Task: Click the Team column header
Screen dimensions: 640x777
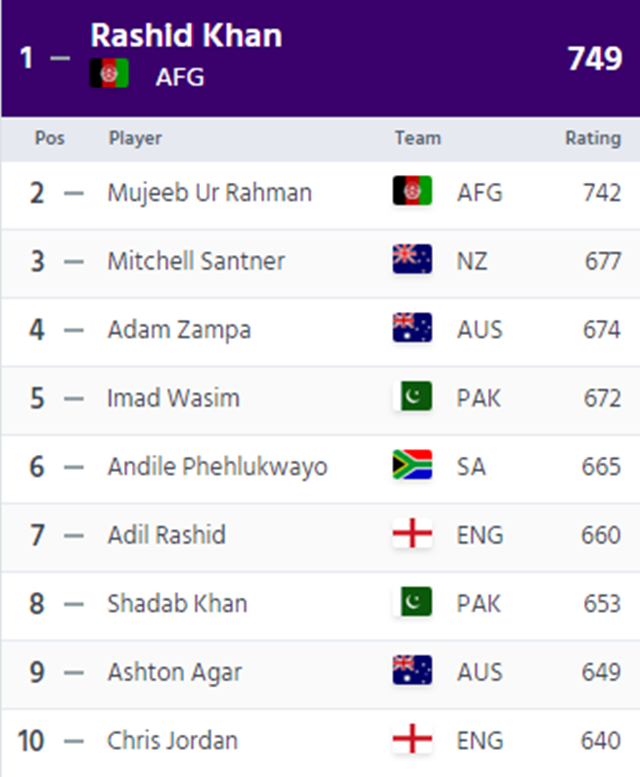Action: click(418, 138)
